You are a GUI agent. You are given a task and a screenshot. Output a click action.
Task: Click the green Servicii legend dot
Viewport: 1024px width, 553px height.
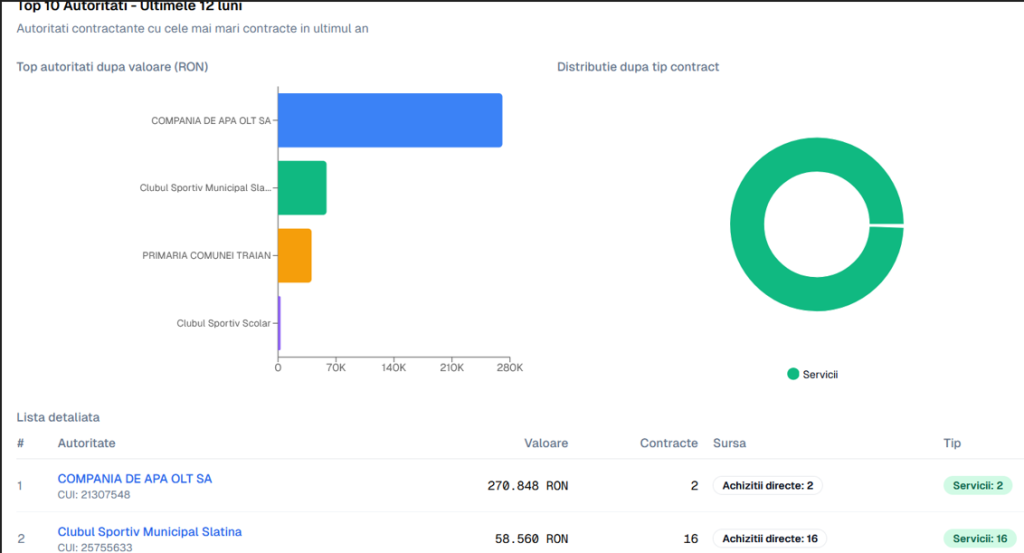[x=793, y=374]
